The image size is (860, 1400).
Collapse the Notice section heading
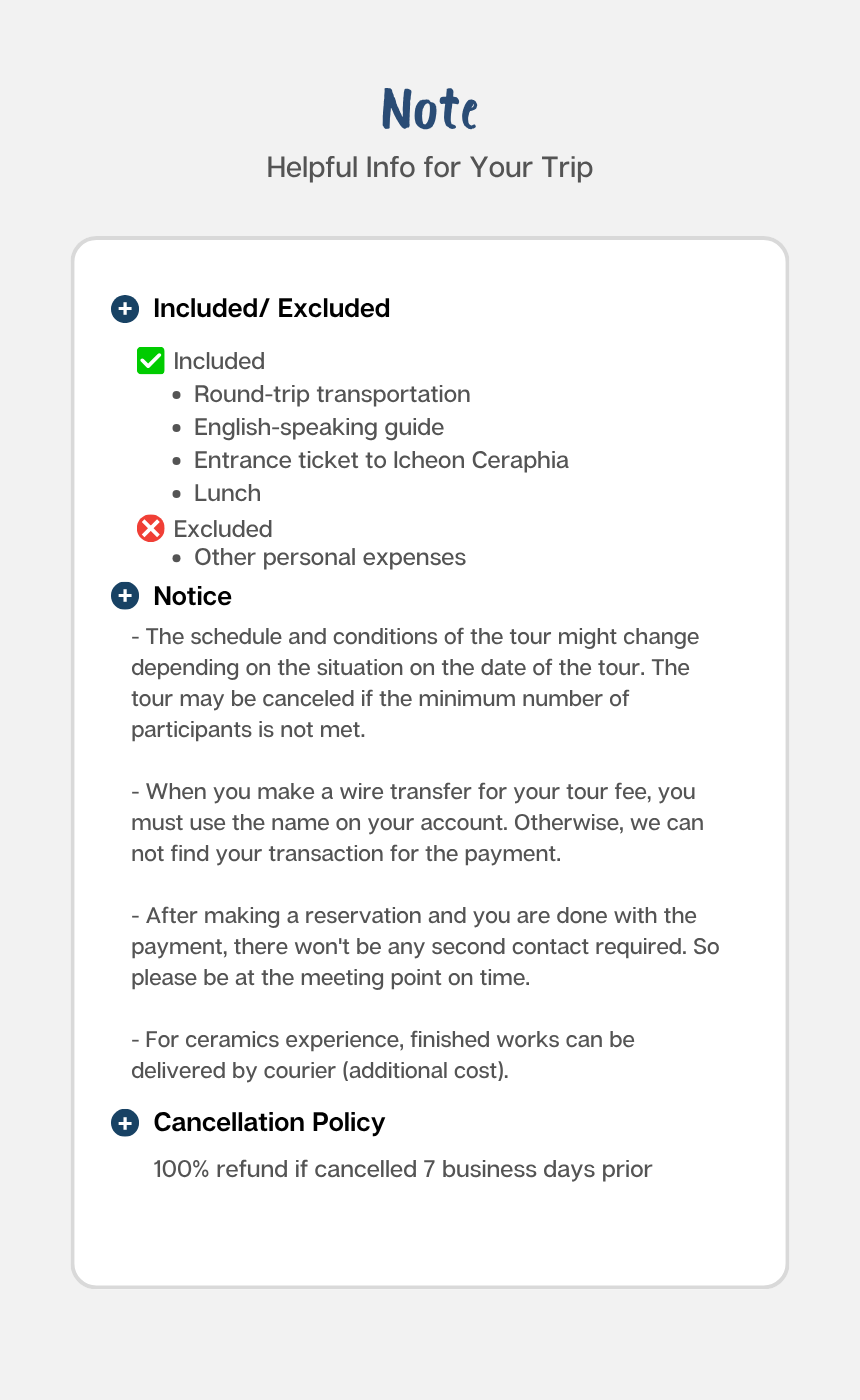[x=193, y=597]
